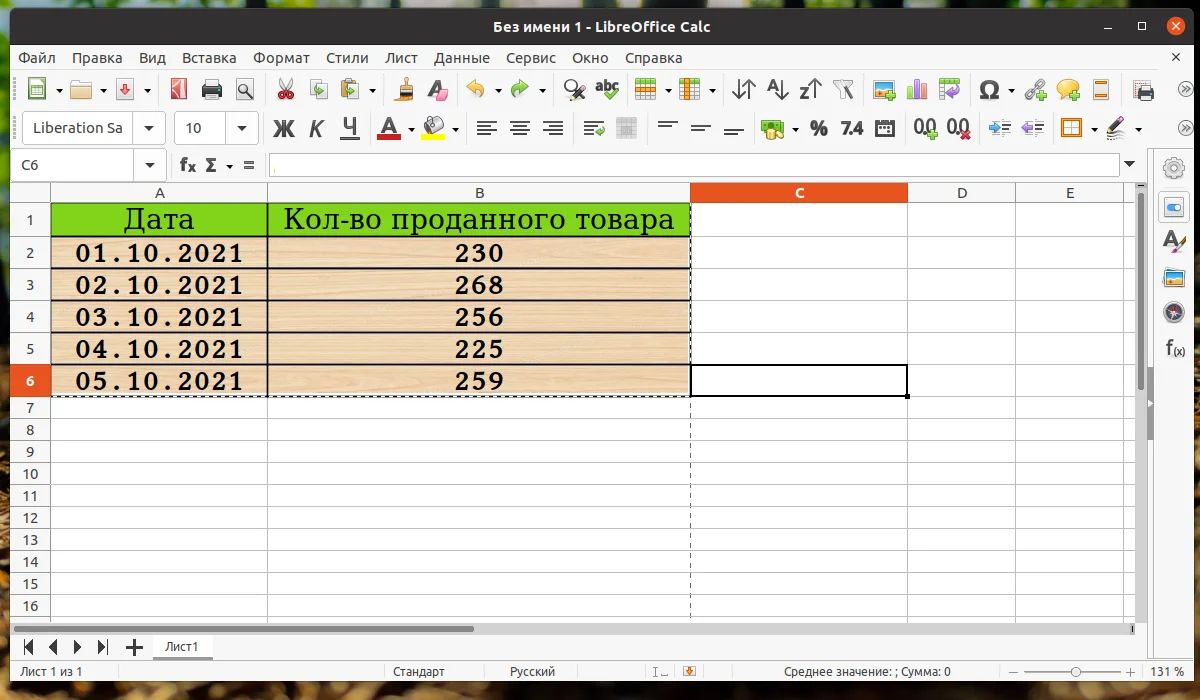Insert a comment

(1066, 89)
